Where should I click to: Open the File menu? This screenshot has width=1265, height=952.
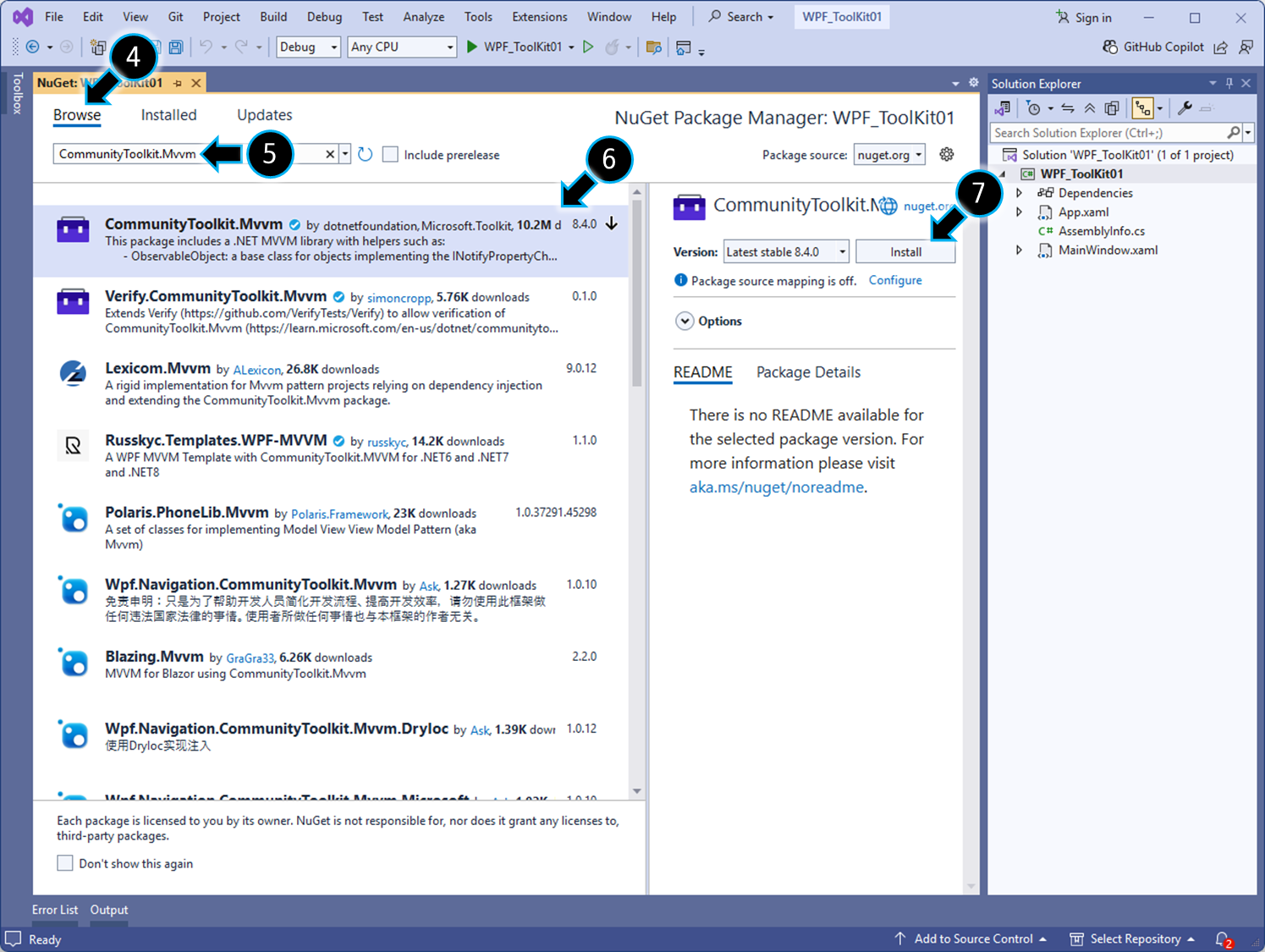point(54,17)
